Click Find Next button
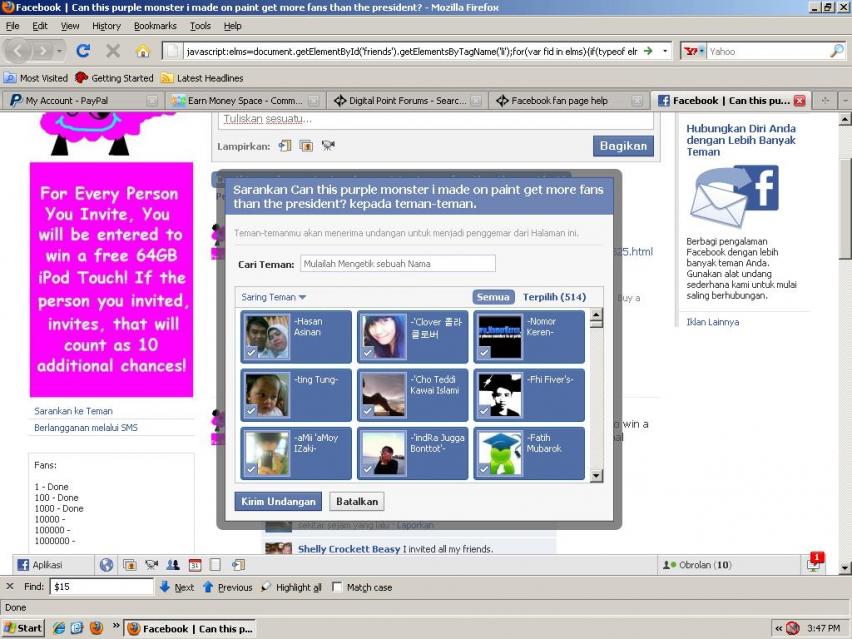The width and height of the screenshot is (852, 639). (x=177, y=587)
